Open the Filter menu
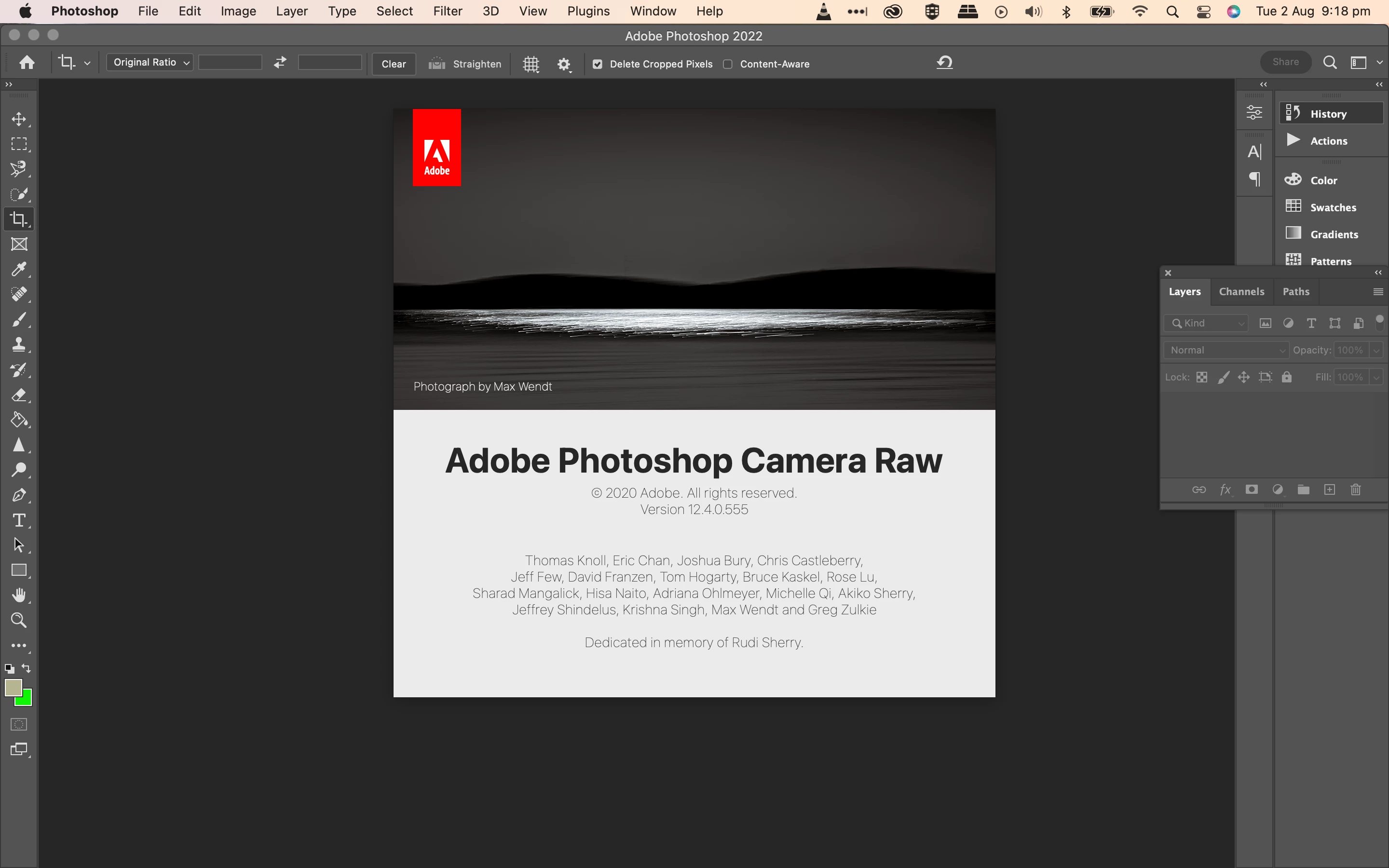 (x=447, y=11)
